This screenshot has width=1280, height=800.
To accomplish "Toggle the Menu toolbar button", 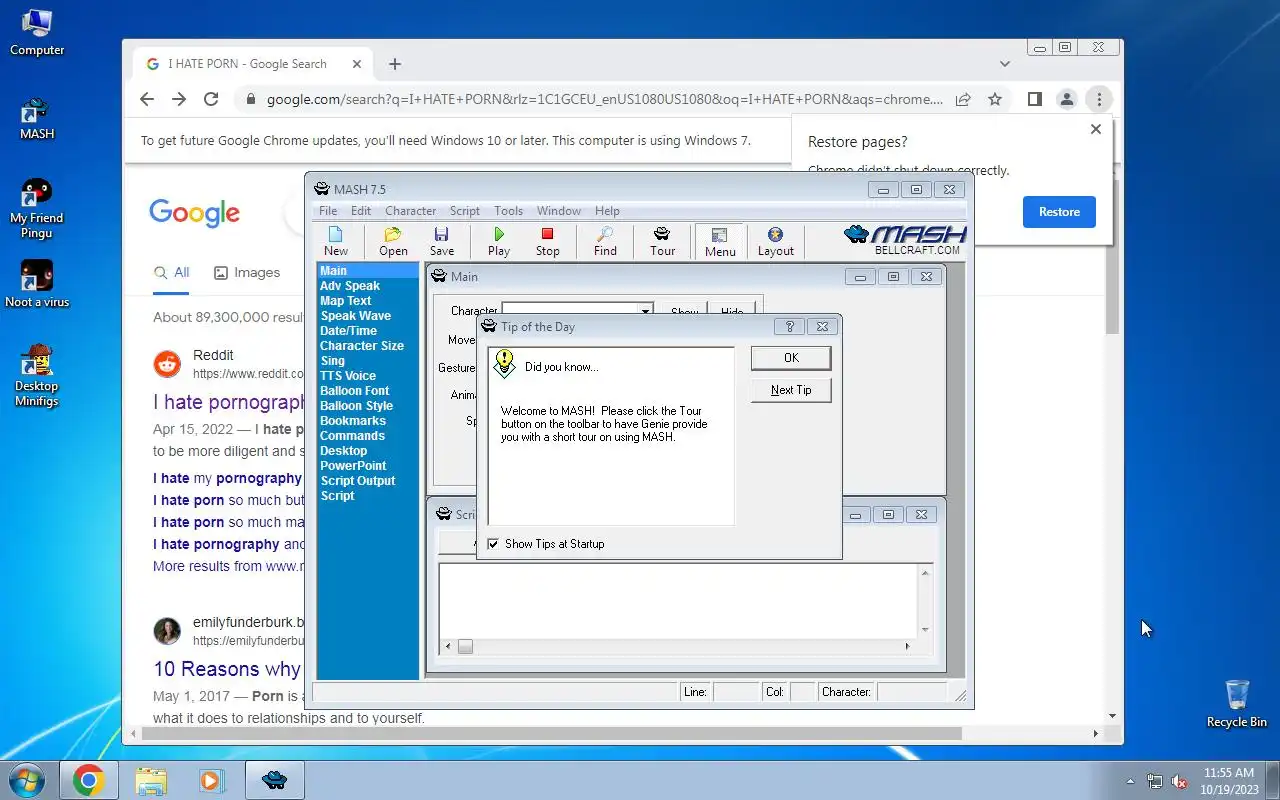I will (x=719, y=241).
